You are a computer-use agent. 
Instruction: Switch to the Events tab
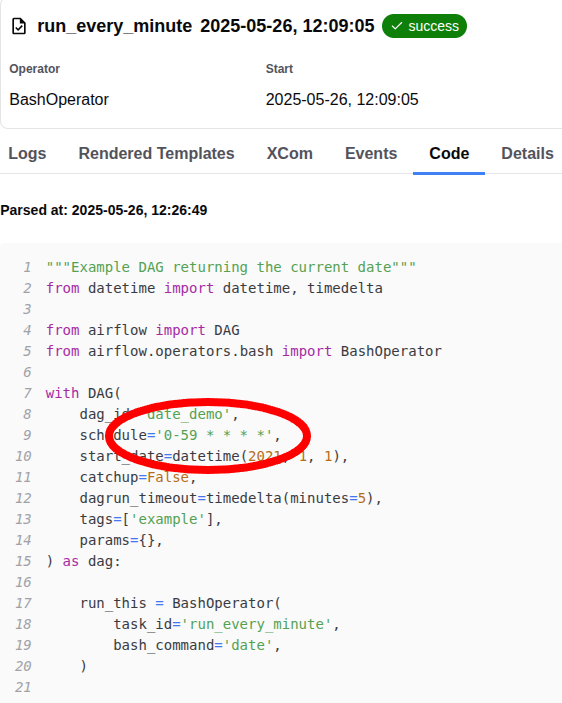(371, 154)
